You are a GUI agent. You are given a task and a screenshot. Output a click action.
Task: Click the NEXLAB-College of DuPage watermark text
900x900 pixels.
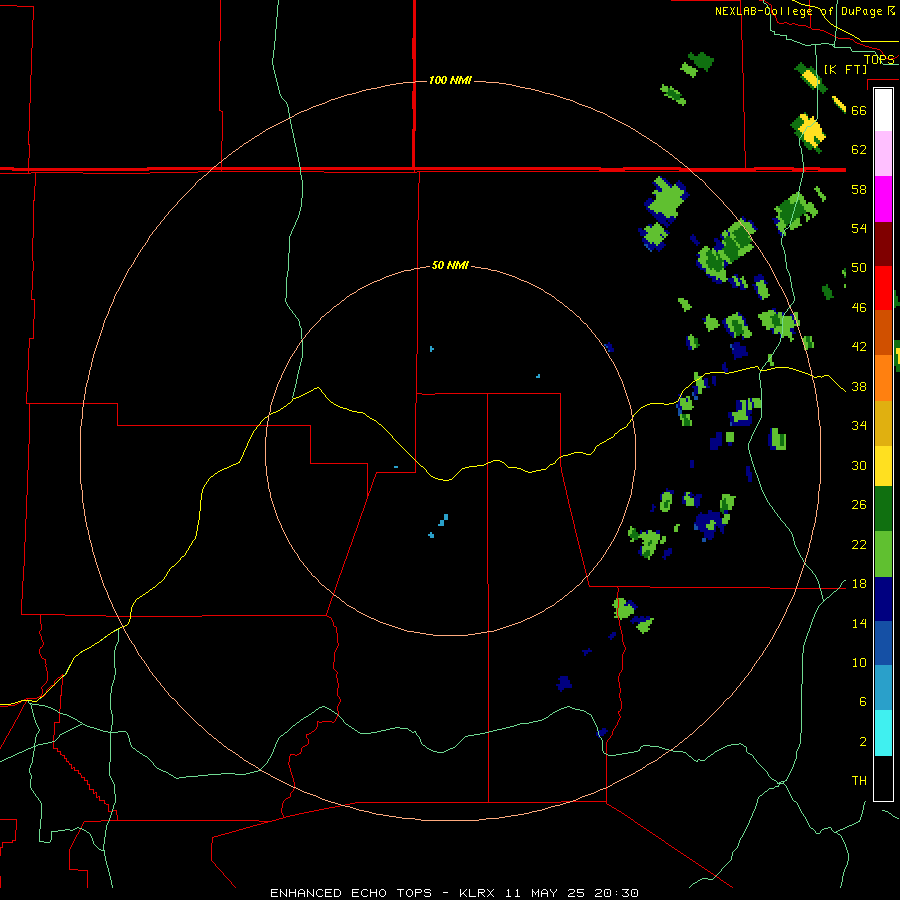point(805,11)
